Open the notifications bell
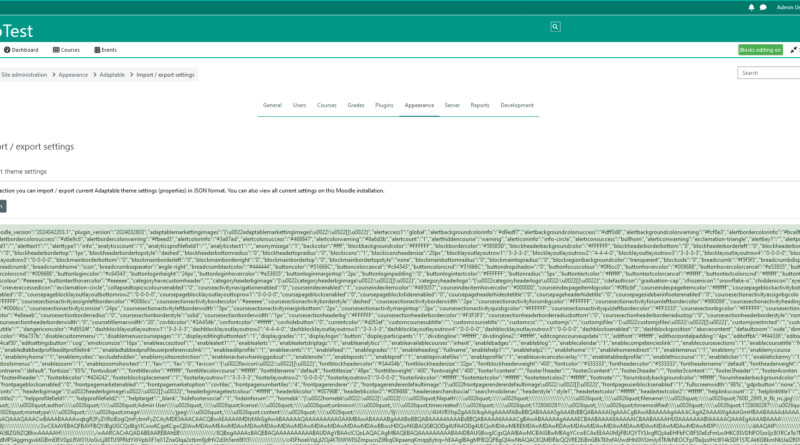Image resolution: width=800 pixels, height=445 pixels. [751, 7]
